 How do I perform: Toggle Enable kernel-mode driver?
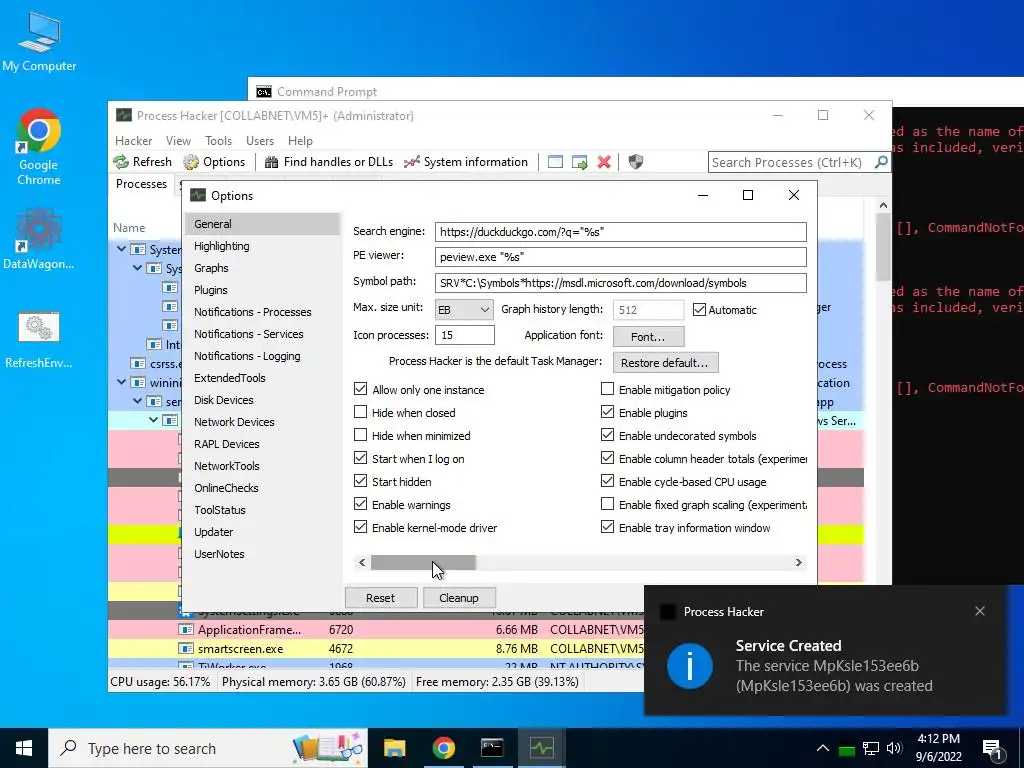[360, 527]
